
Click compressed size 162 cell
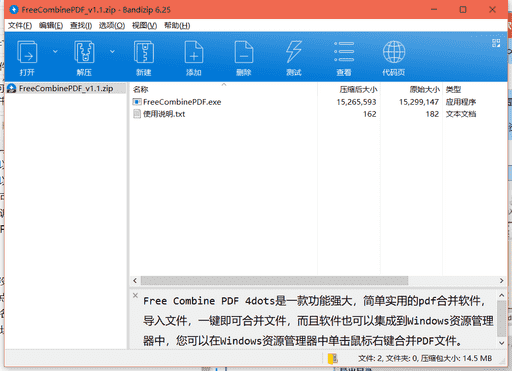coord(370,114)
